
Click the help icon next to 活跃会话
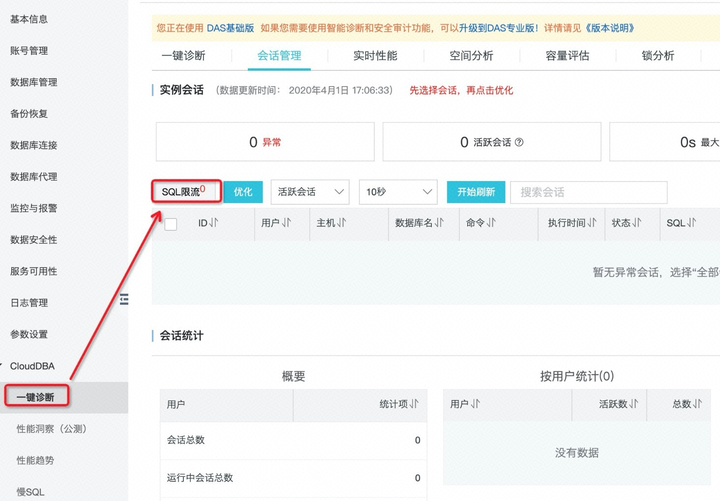point(519,142)
